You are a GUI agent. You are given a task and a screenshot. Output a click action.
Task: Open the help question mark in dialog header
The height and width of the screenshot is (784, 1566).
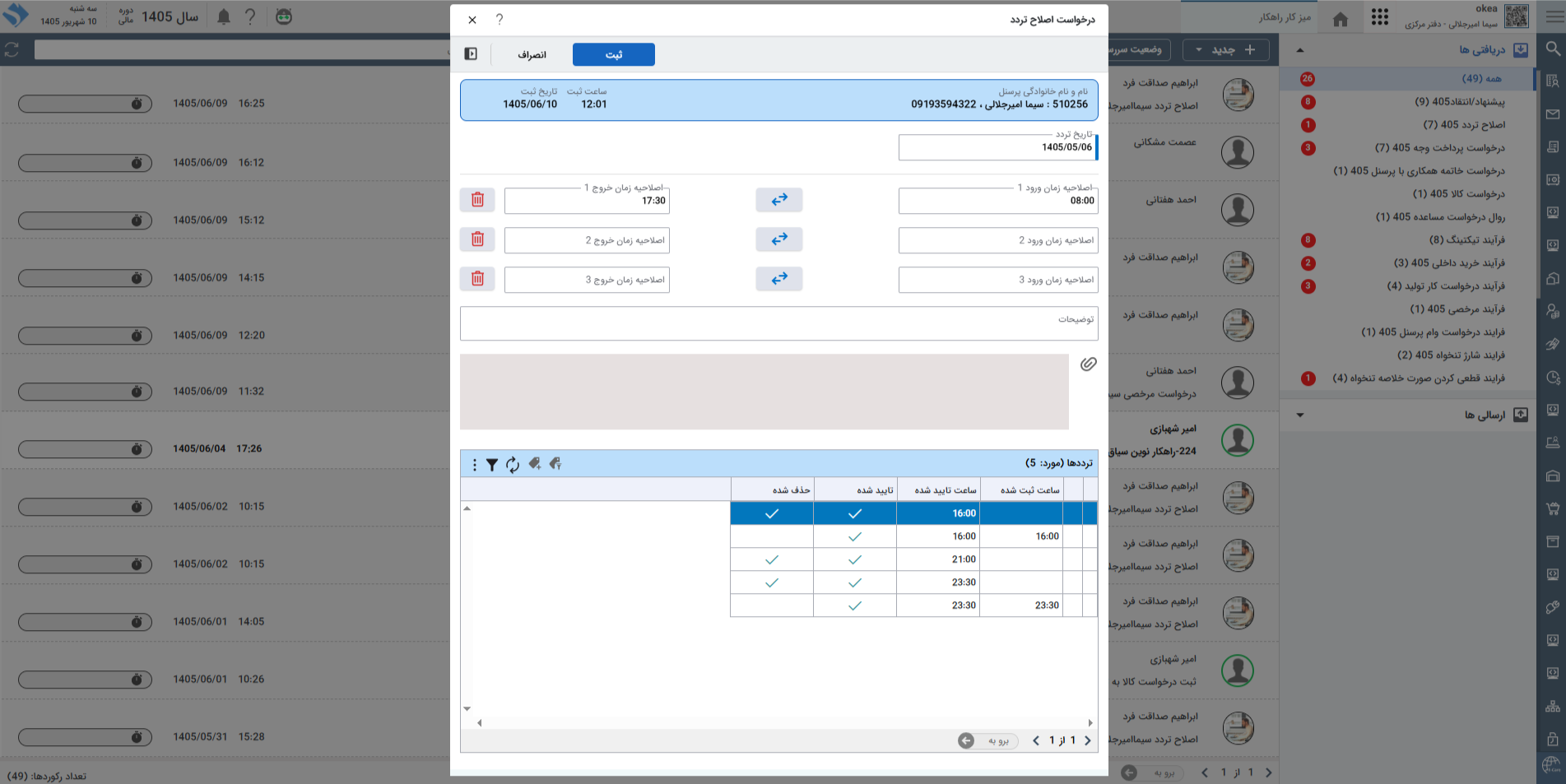[500, 20]
